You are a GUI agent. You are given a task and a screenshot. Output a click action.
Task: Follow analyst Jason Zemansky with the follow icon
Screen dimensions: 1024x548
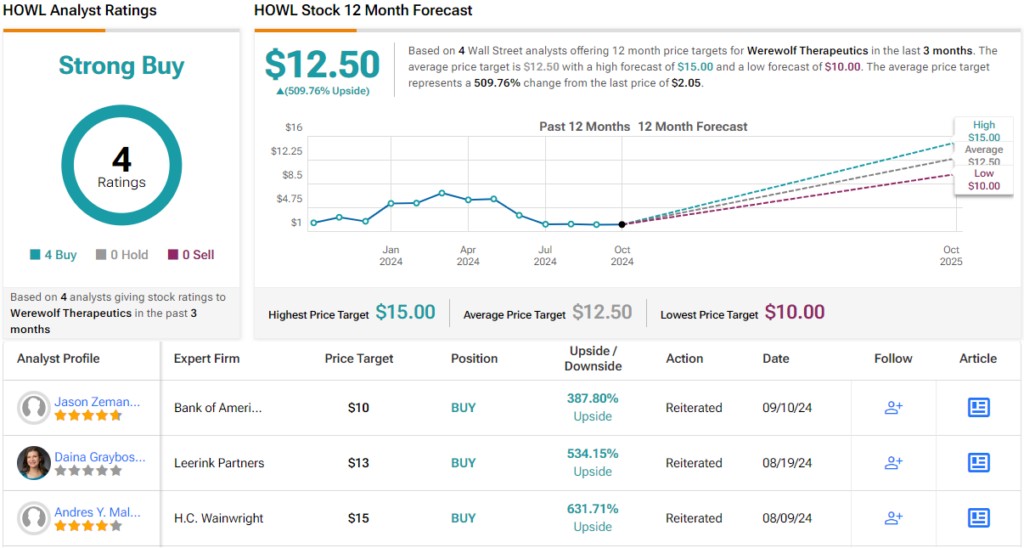click(893, 408)
